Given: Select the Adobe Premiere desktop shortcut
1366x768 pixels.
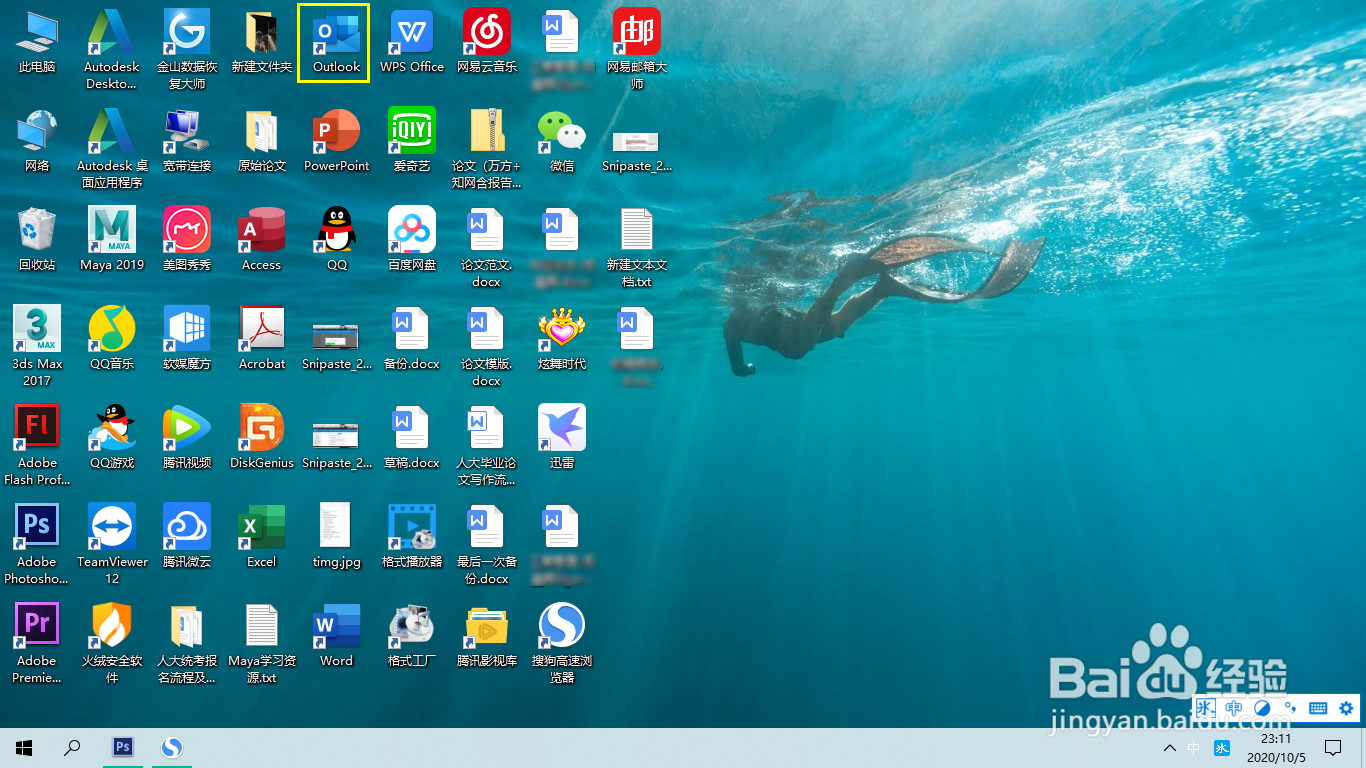Looking at the screenshot, I should 37,643.
